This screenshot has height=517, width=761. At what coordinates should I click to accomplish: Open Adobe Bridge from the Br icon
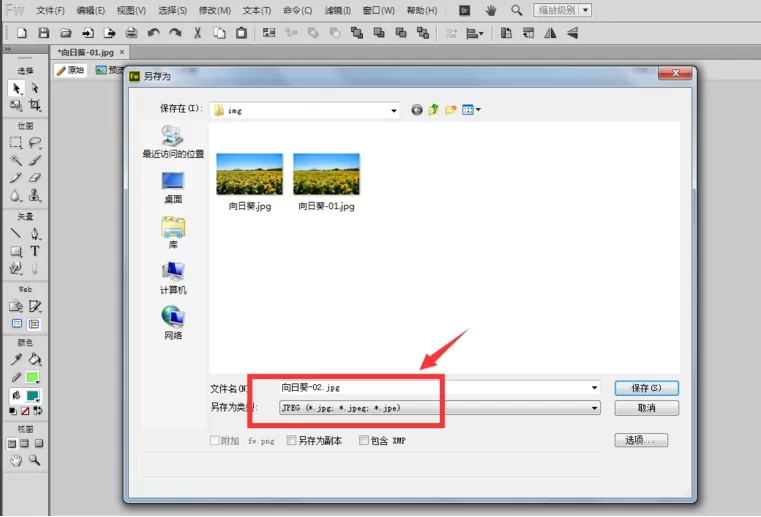[x=464, y=10]
